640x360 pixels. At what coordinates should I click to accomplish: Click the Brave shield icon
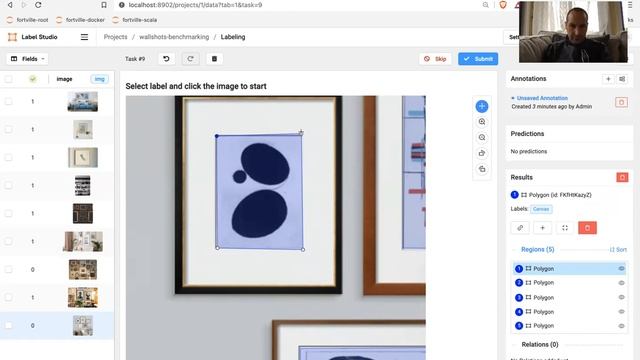tap(502, 5)
